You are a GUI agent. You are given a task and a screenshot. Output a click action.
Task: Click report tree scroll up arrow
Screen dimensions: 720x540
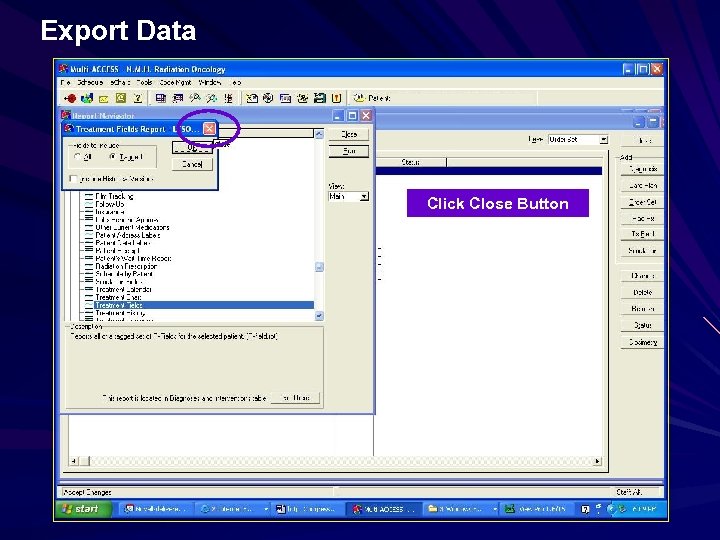[x=319, y=134]
